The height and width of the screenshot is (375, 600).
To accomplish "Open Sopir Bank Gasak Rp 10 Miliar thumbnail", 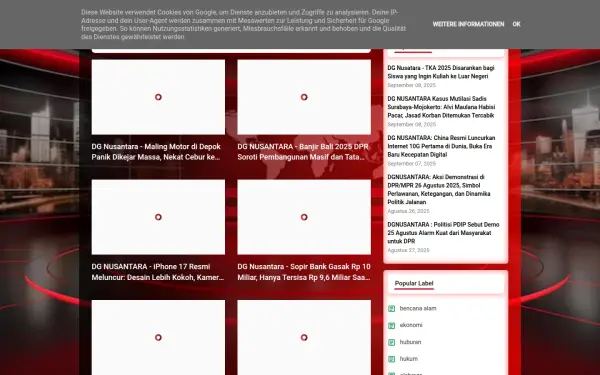I will click(304, 217).
